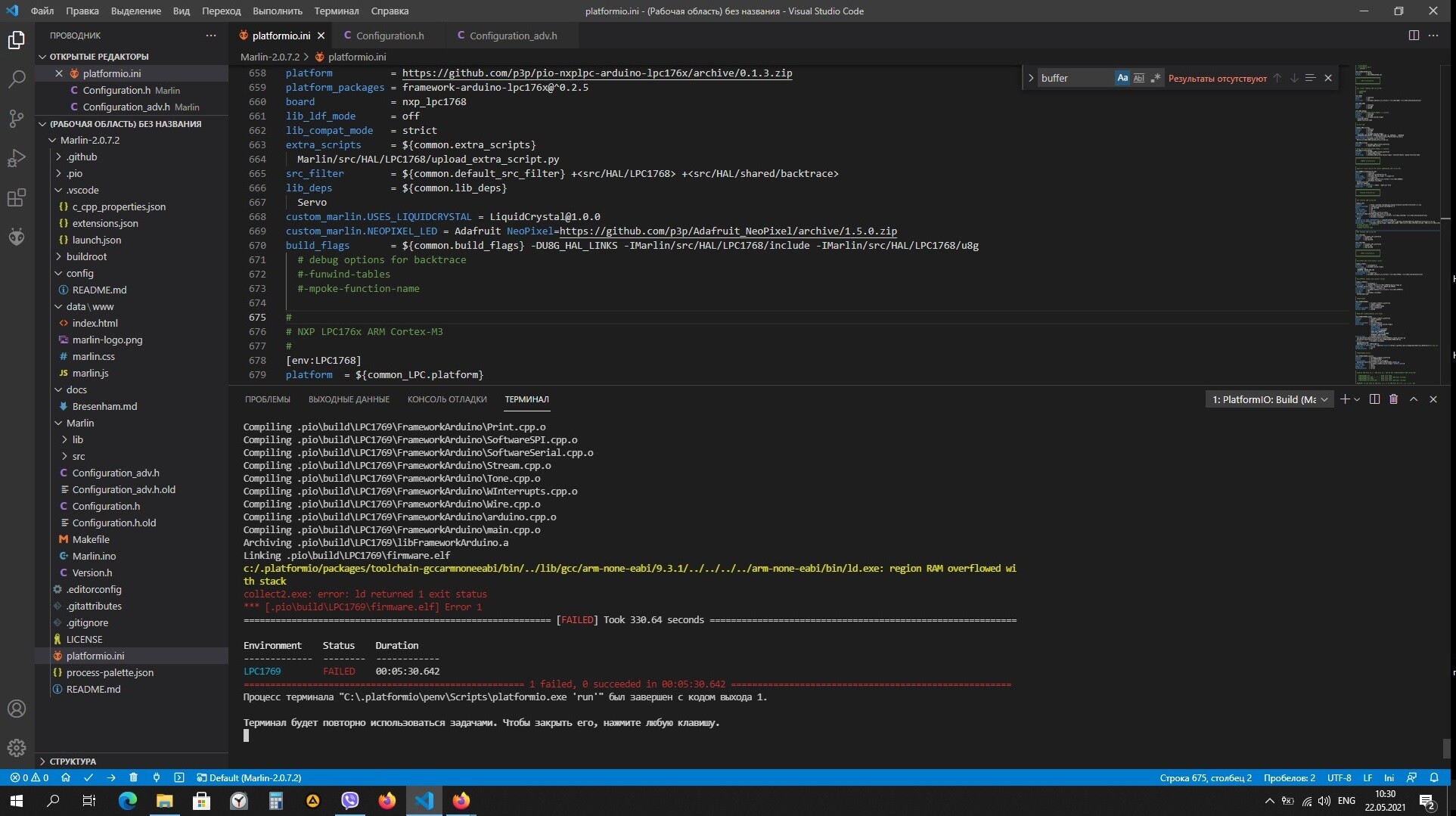The width and height of the screenshot is (1456, 816).
Task: Open new PlatformIO terminal from status bar
Action: [179, 777]
